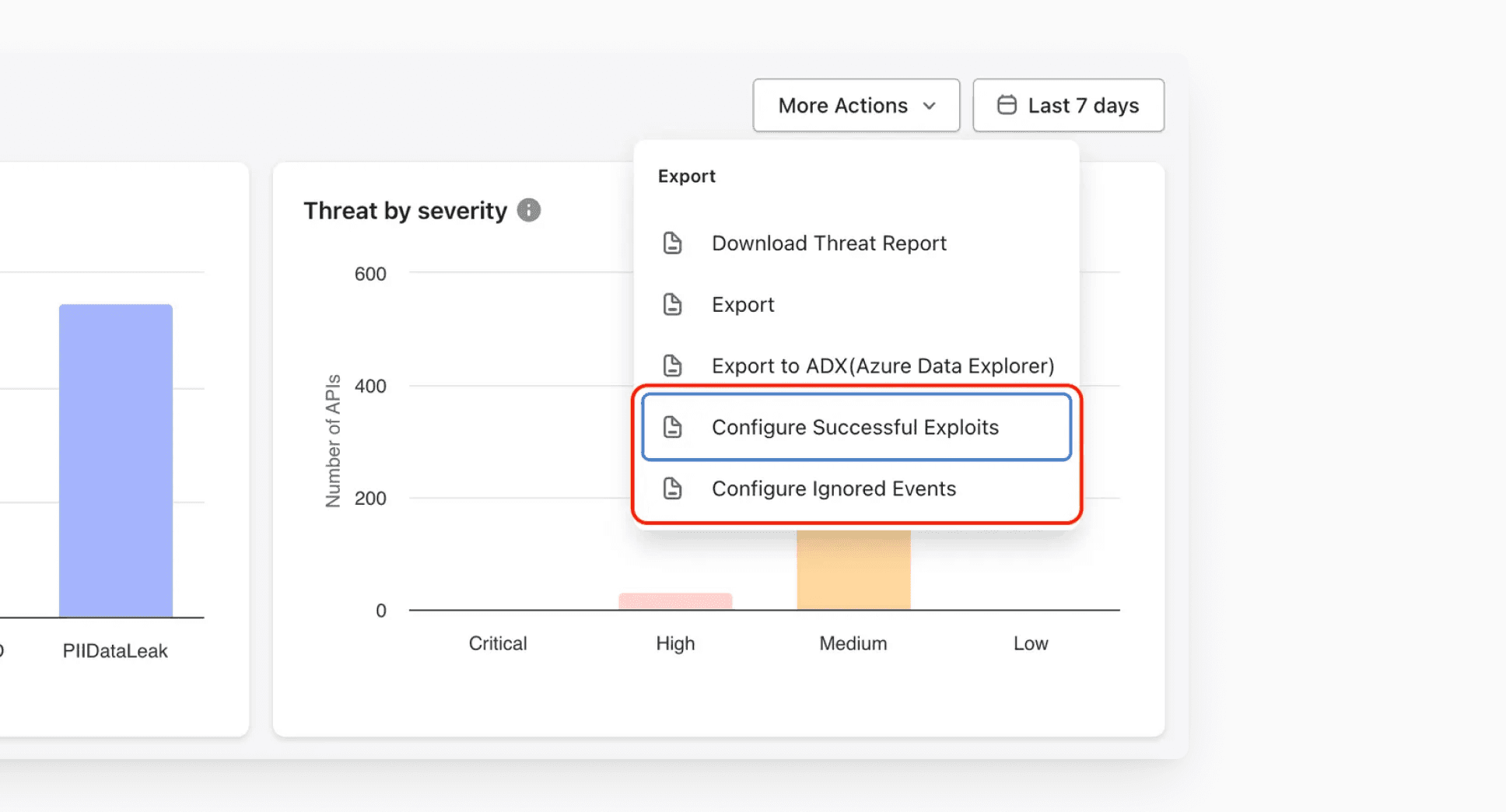Viewport: 1506px width, 812px height.
Task: Choose the Export menu entry with icon
Action: (x=856, y=305)
